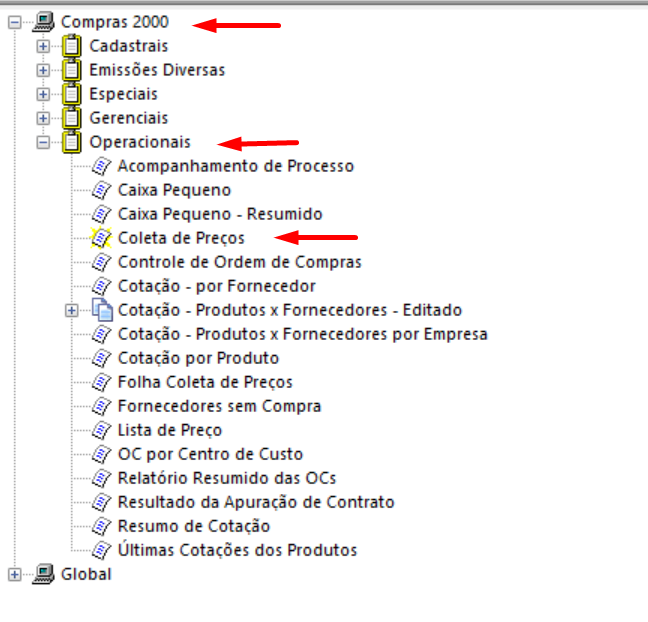Viewport: 648px width, 622px height.
Task: Expand the Especiais folder
Action: [43, 94]
